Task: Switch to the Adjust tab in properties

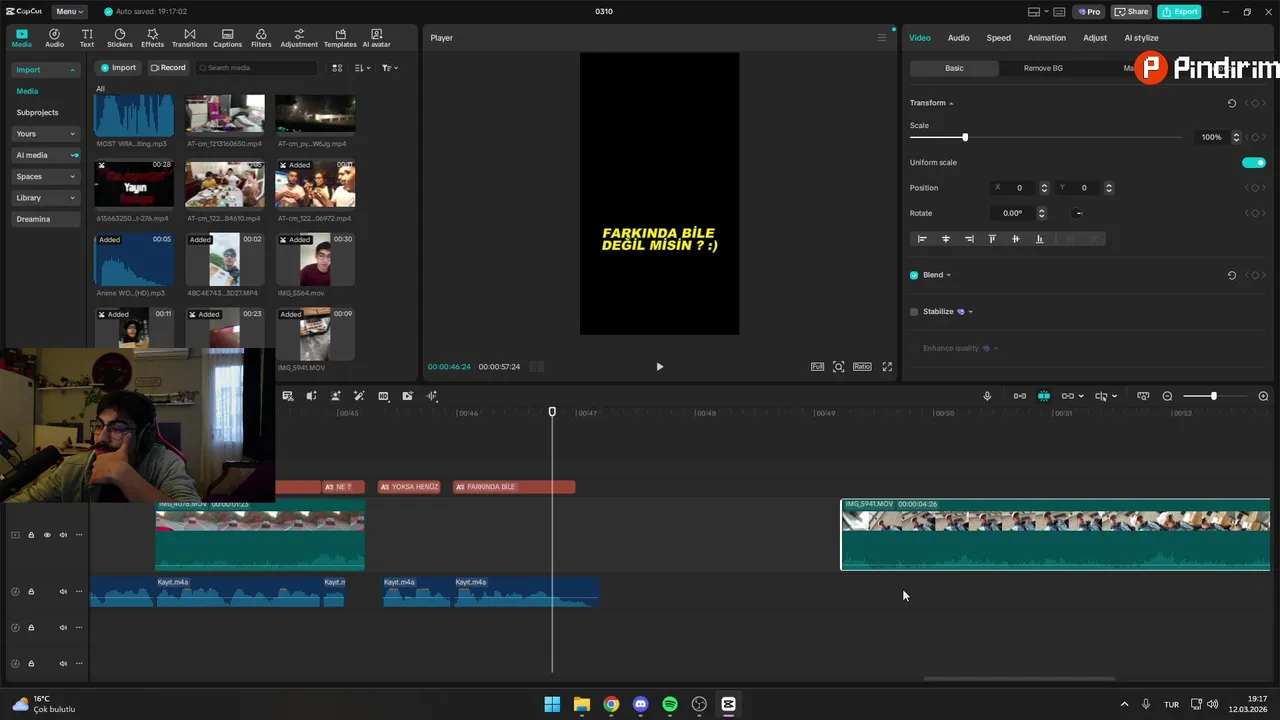Action: [x=1095, y=38]
